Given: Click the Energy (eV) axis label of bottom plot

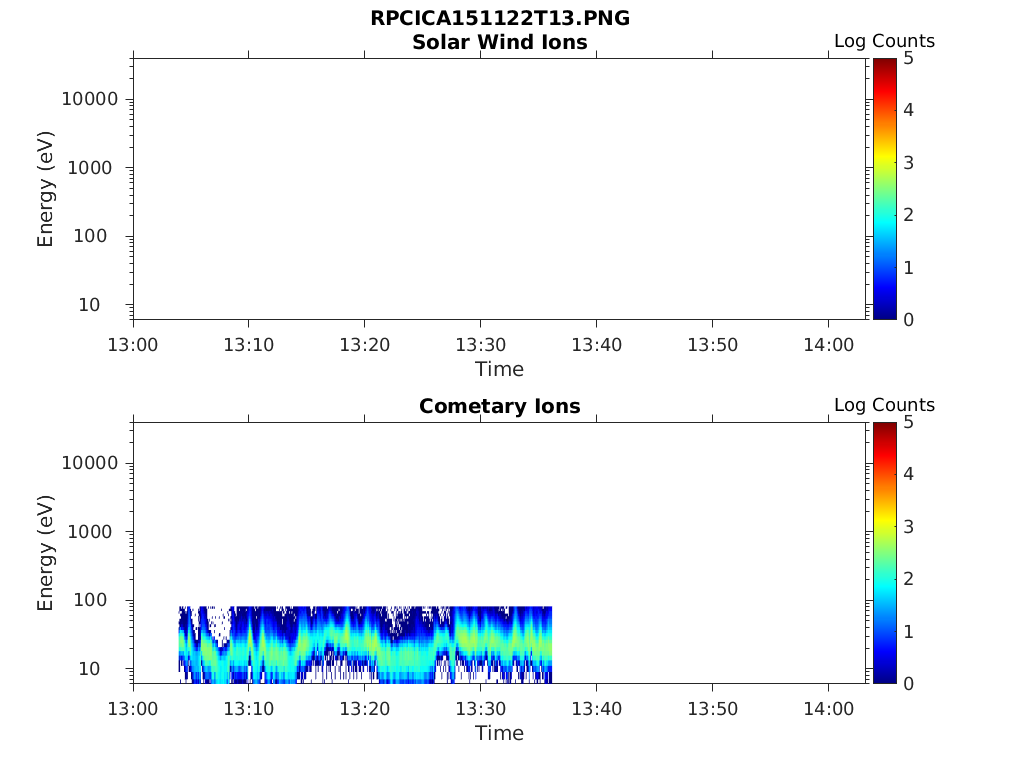Looking at the screenshot, I should point(45,553).
